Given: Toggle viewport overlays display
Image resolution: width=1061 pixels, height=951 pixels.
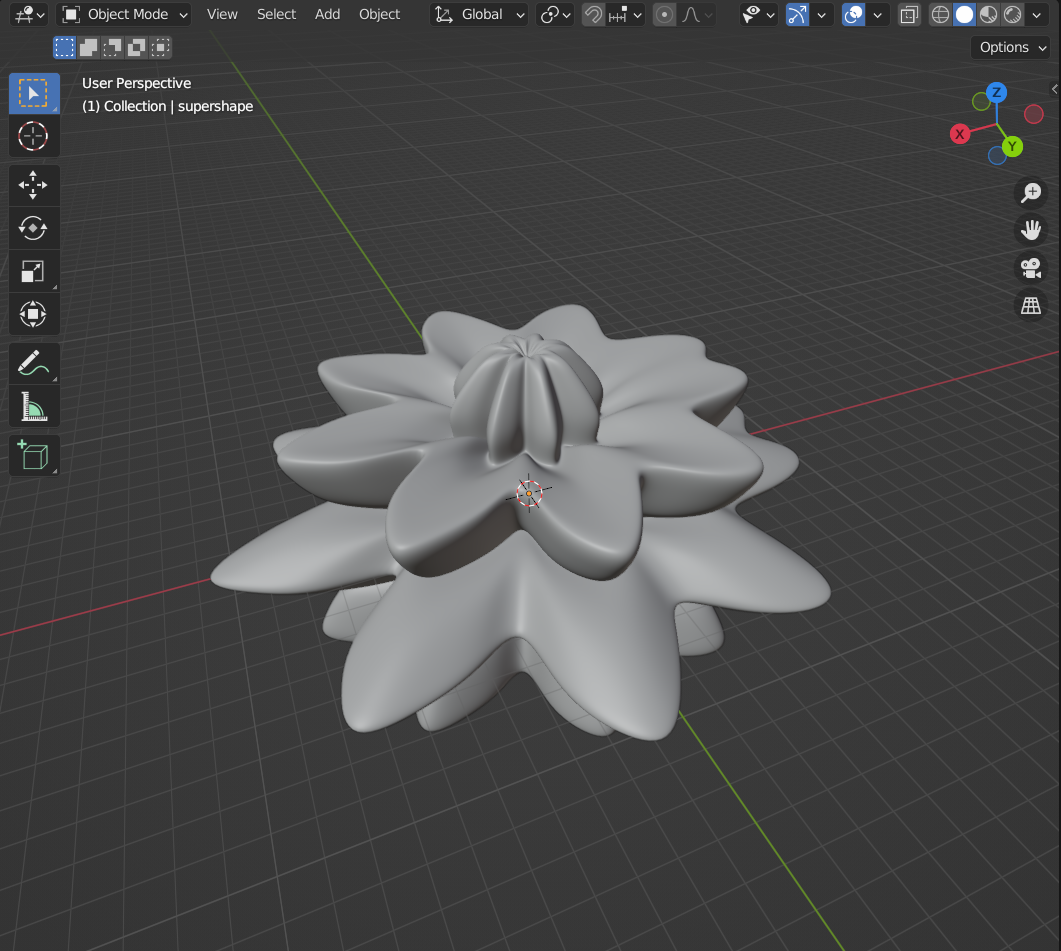Looking at the screenshot, I should [853, 14].
